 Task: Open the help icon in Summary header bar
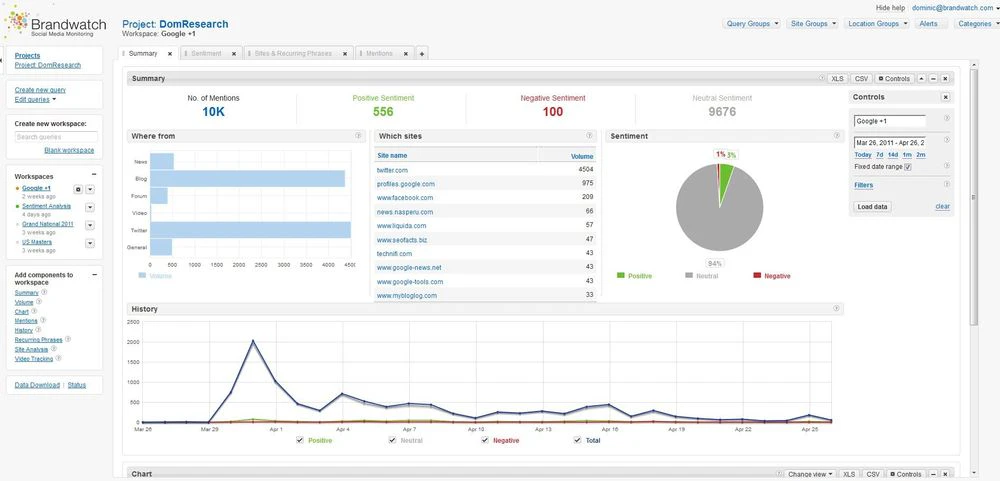(x=822, y=78)
